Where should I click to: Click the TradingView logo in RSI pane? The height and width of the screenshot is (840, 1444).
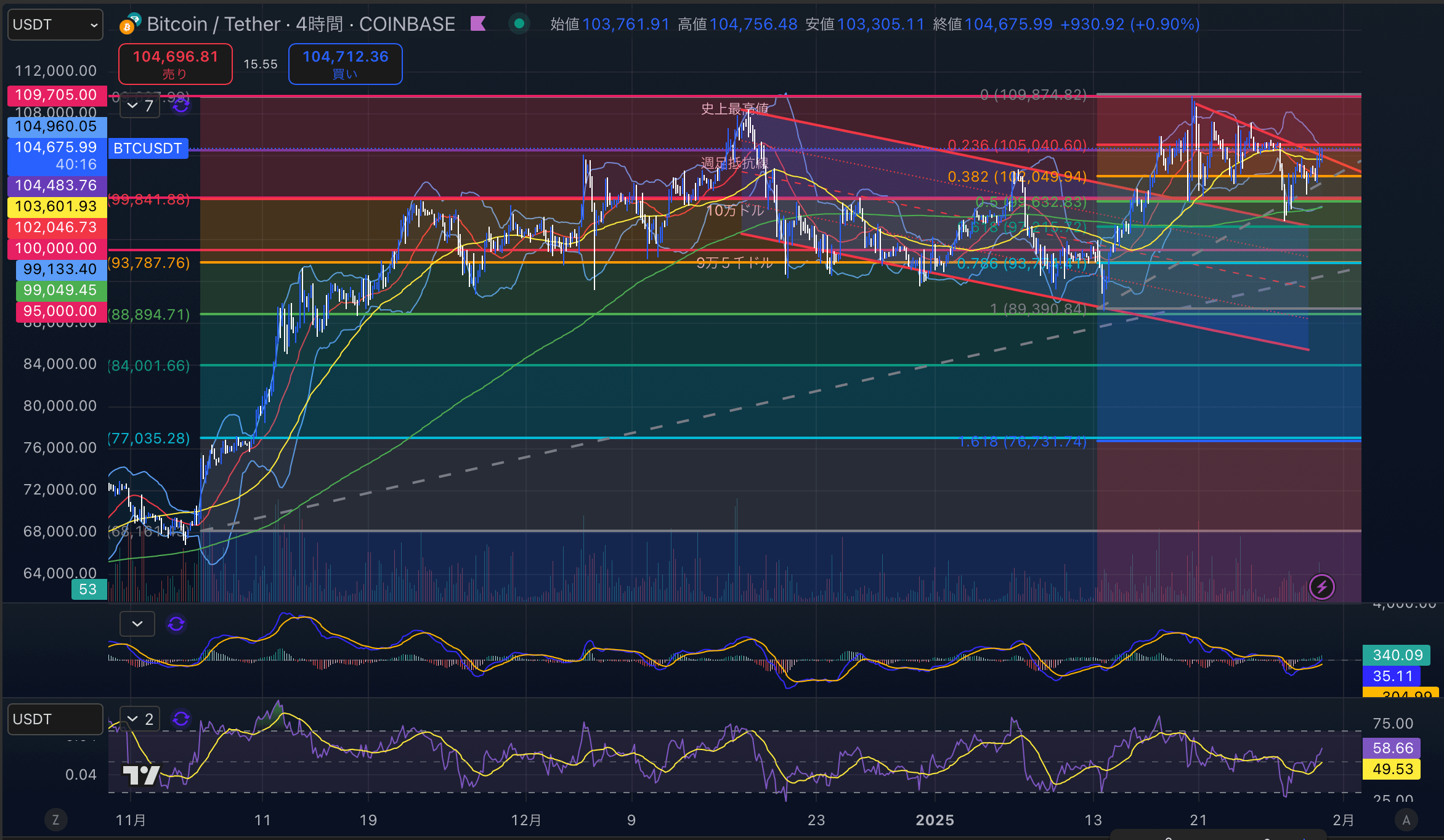tap(141, 775)
